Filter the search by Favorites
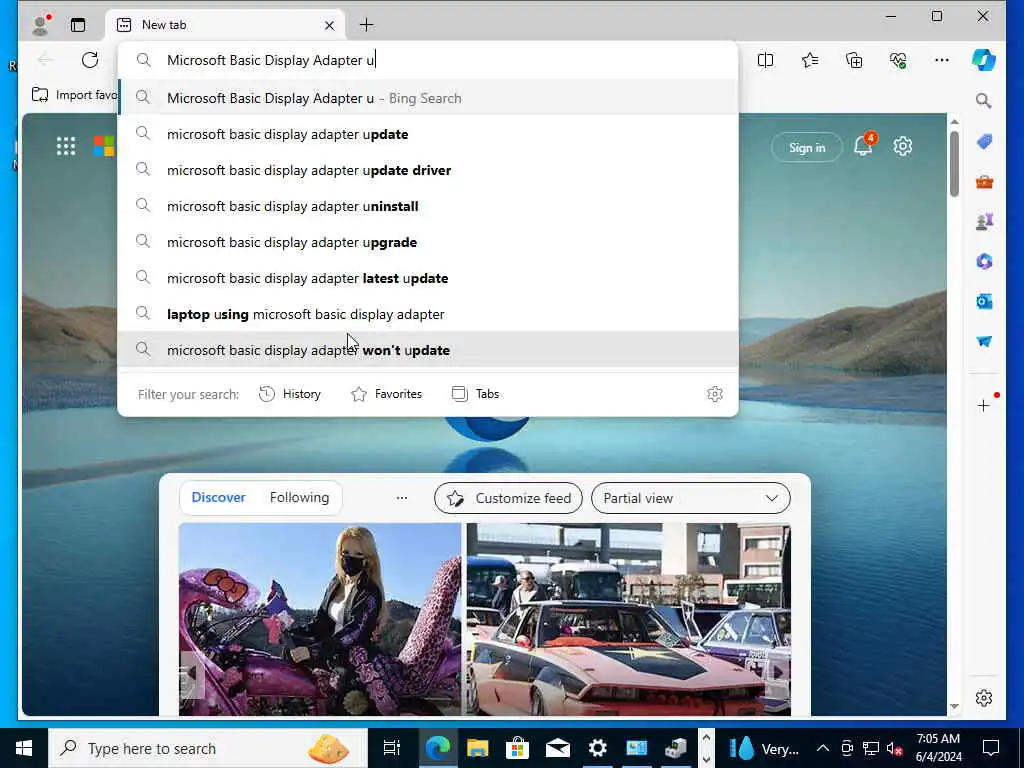The image size is (1024, 768). (x=387, y=394)
